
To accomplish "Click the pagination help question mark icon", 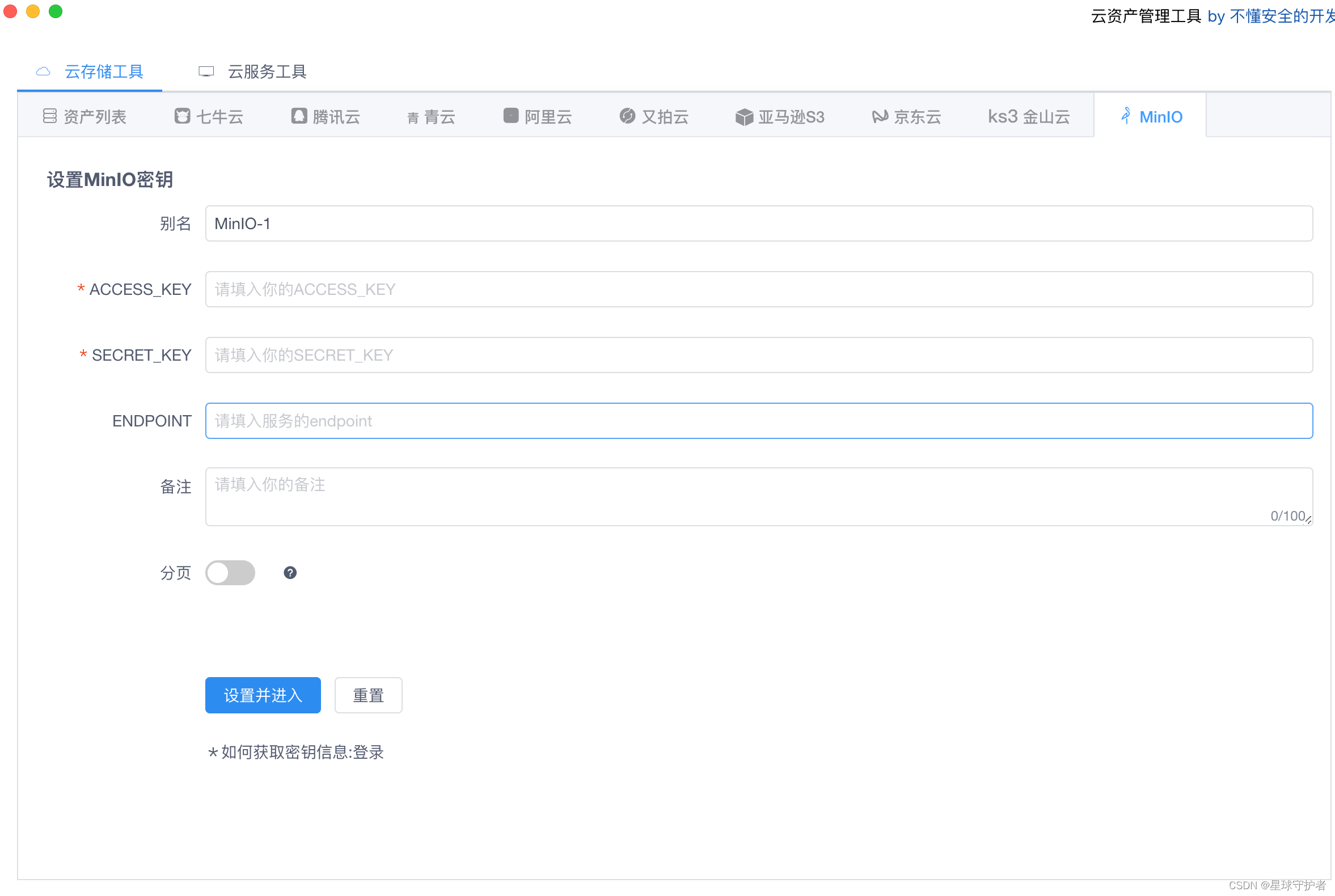I will coord(290,573).
